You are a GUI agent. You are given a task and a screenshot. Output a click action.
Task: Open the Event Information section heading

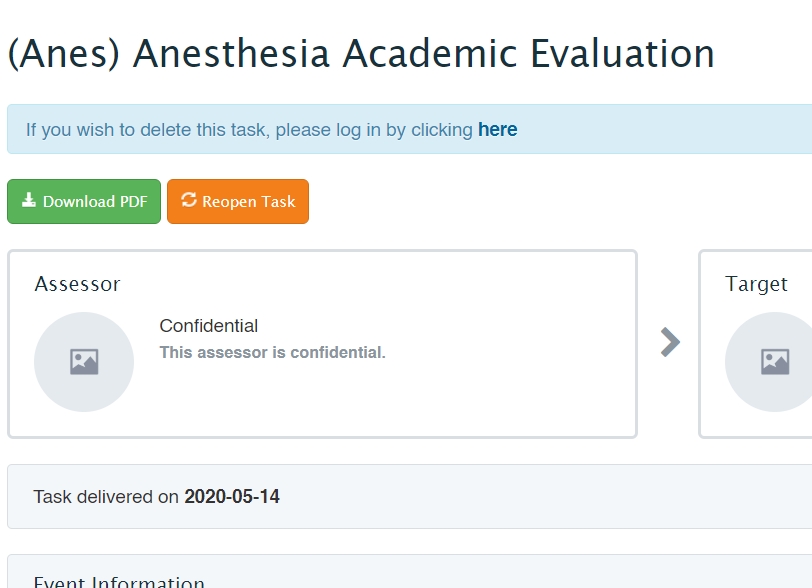tap(119, 581)
